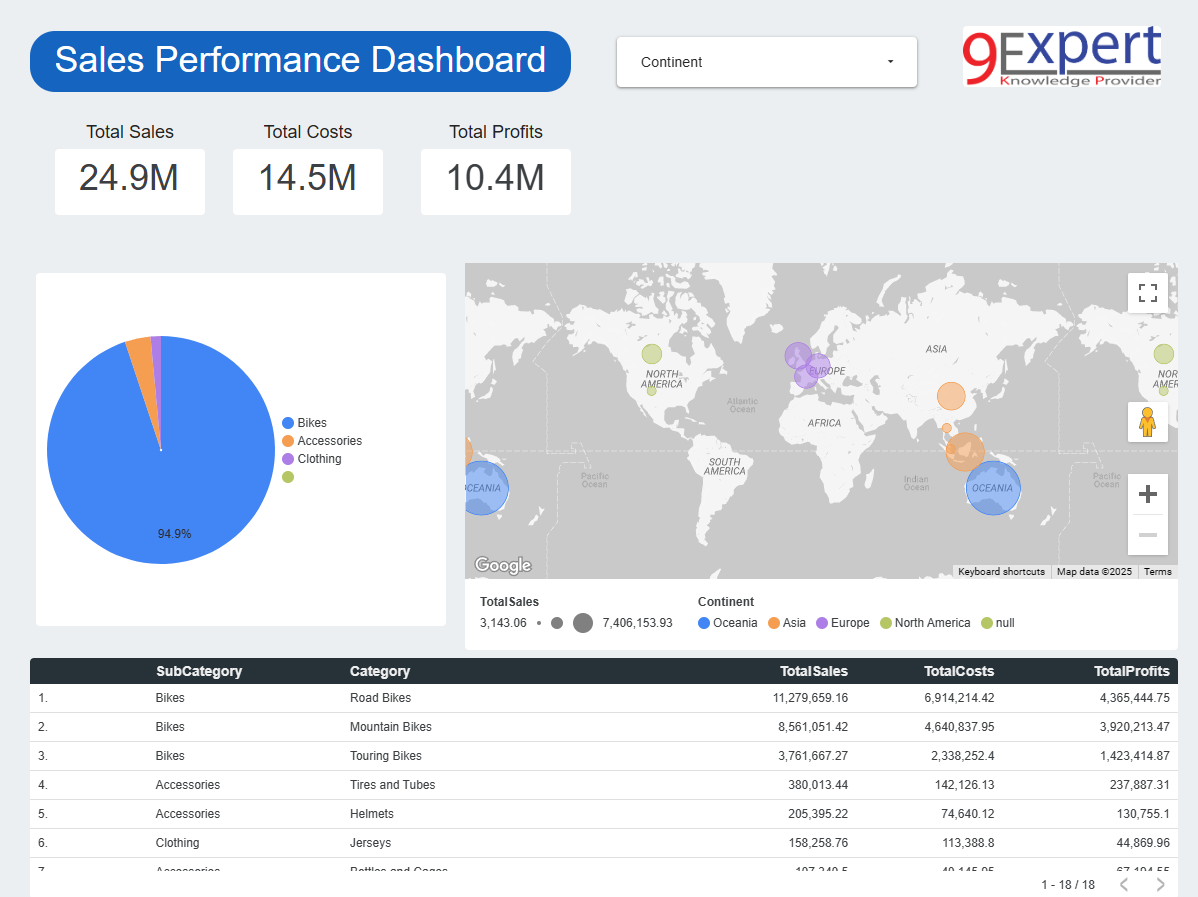Viewport: 1198px width, 897px height.
Task: Click the Keyboard shortcuts button
Action: coord(1001,571)
